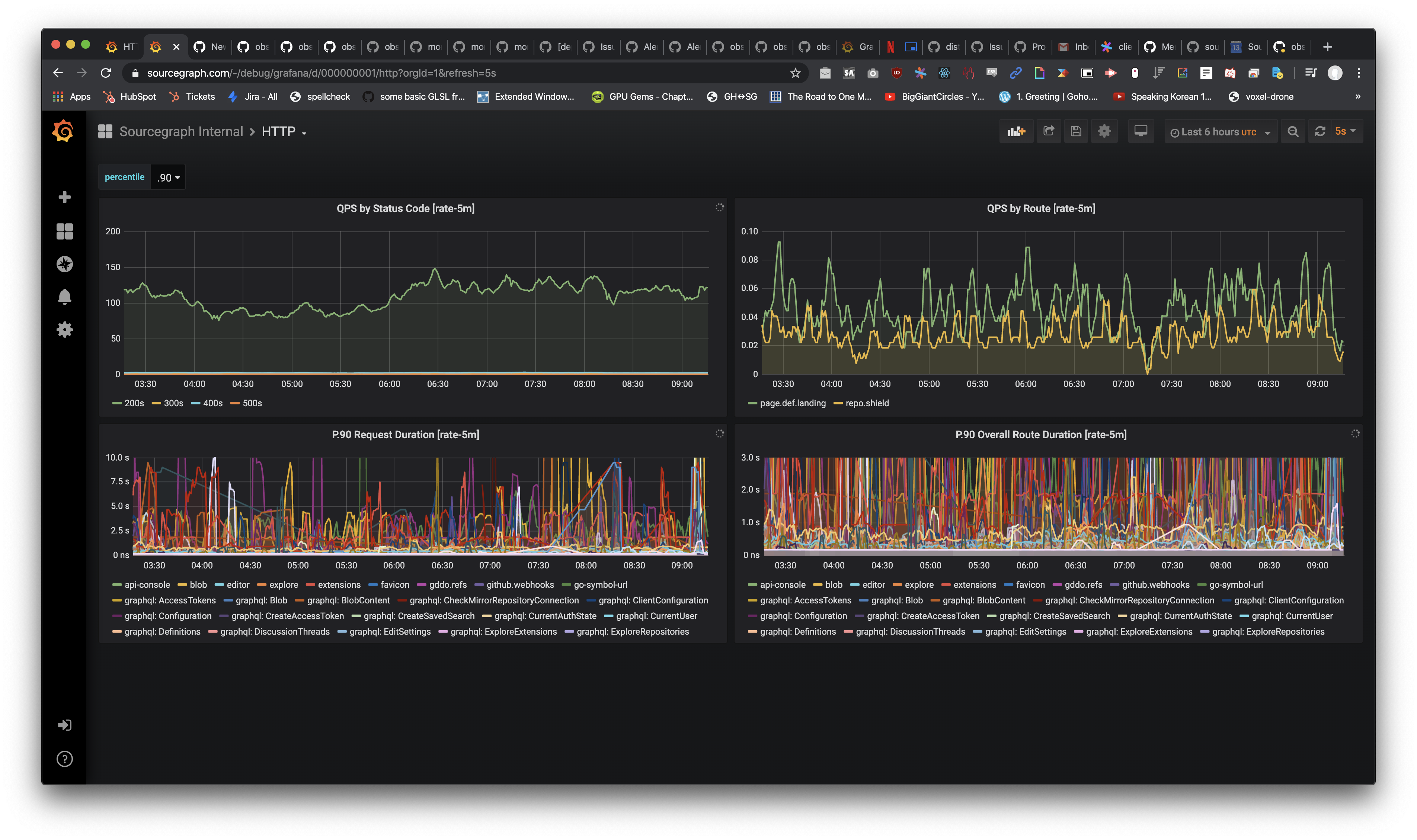Click the QPS by Status Code graph area
1417x840 pixels.
(x=416, y=302)
